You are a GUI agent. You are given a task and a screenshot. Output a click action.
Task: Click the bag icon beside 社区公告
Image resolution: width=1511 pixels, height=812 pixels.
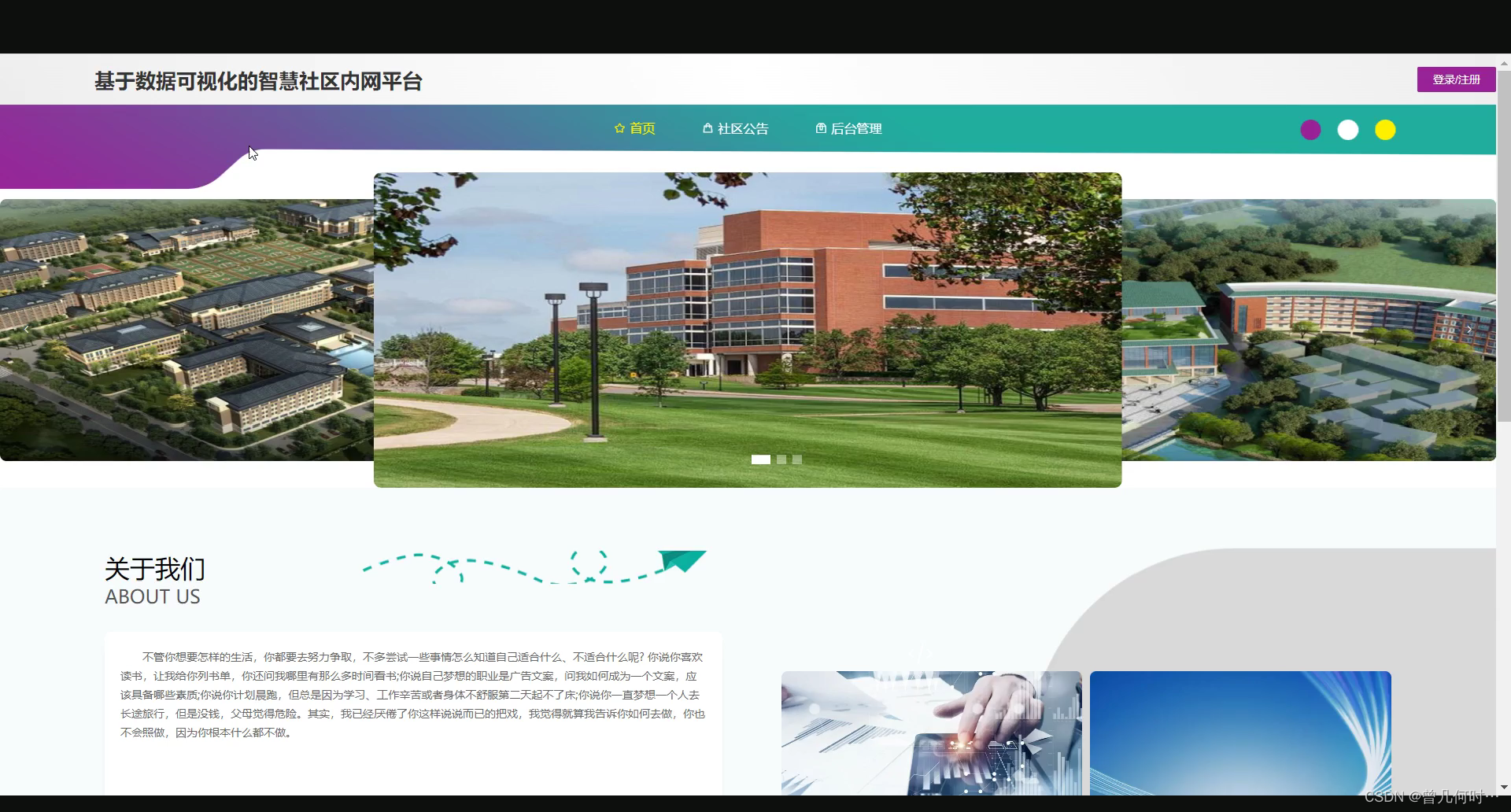coord(707,128)
